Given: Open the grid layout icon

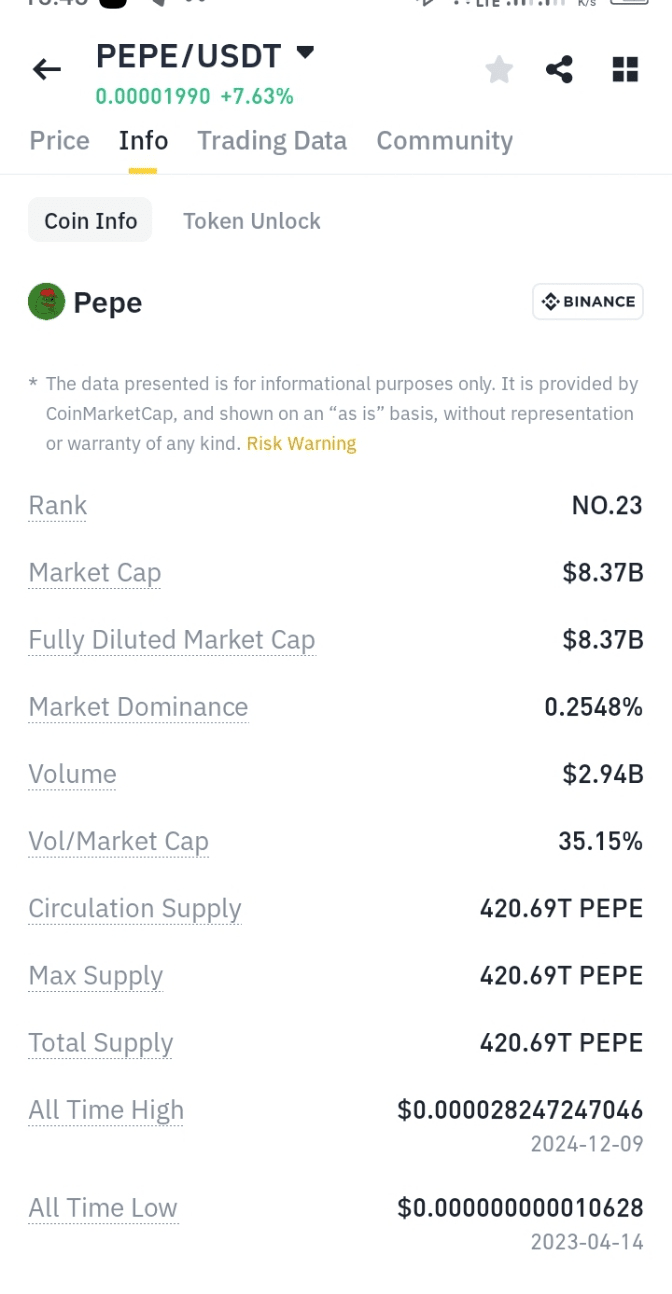Looking at the screenshot, I should (625, 69).
